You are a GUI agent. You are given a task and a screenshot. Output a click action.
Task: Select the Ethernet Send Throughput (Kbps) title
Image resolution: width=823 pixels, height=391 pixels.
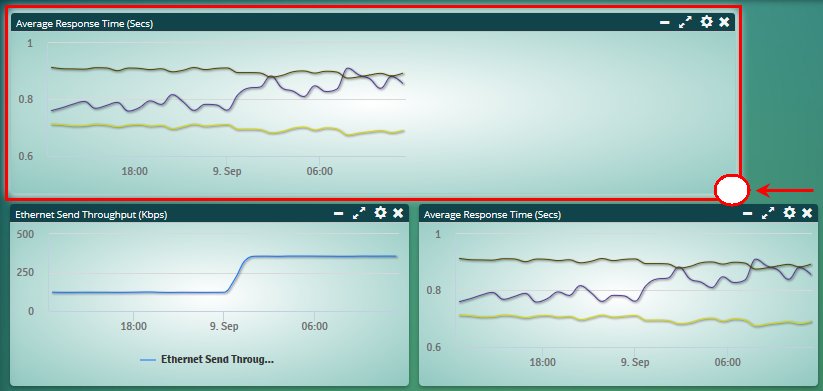91,215
